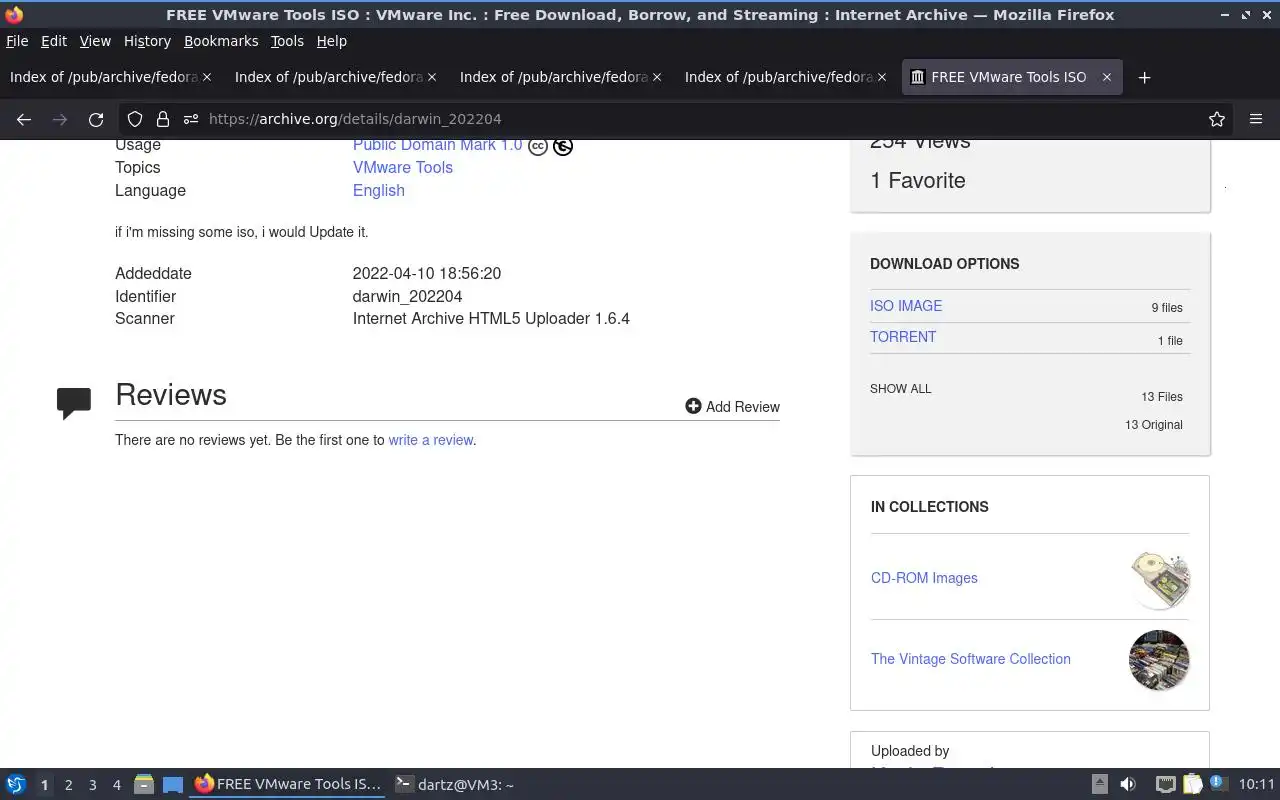The height and width of the screenshot is (800, 1280).
Task: Open a new tab with plus button
Action: pyautogui.click(x=1145, y=77)
